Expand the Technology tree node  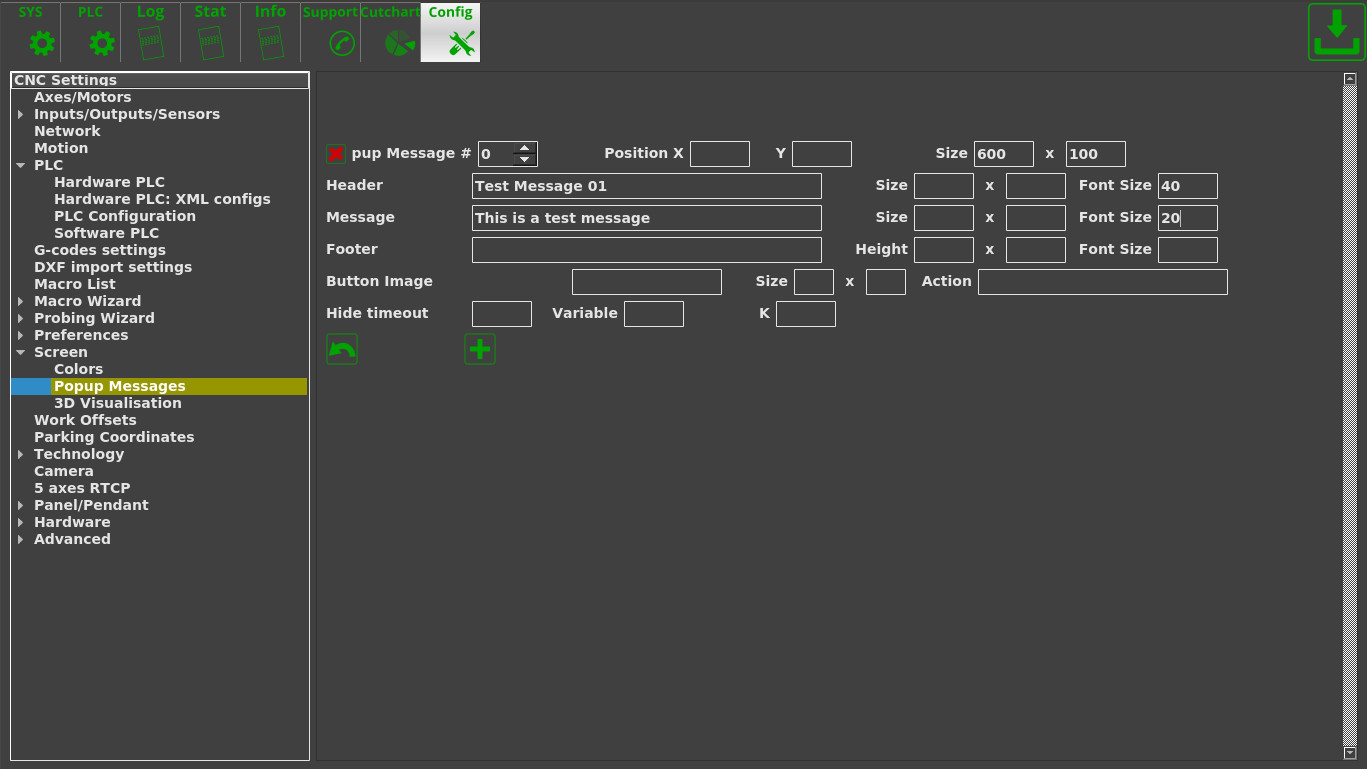point(21,455)
